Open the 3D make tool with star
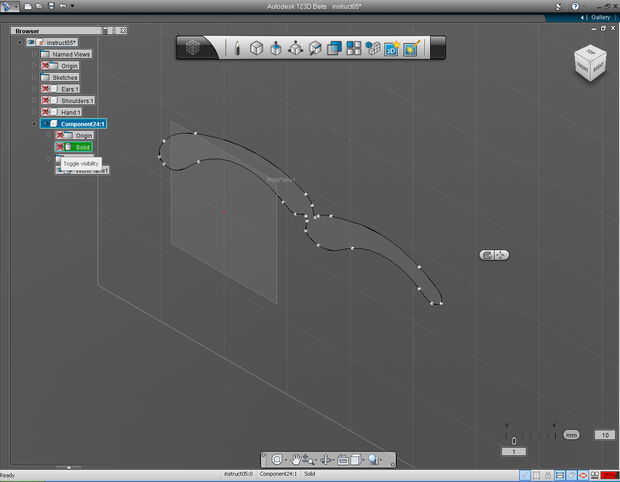Viewport: 620px width, 482px height. coord(392,48)
